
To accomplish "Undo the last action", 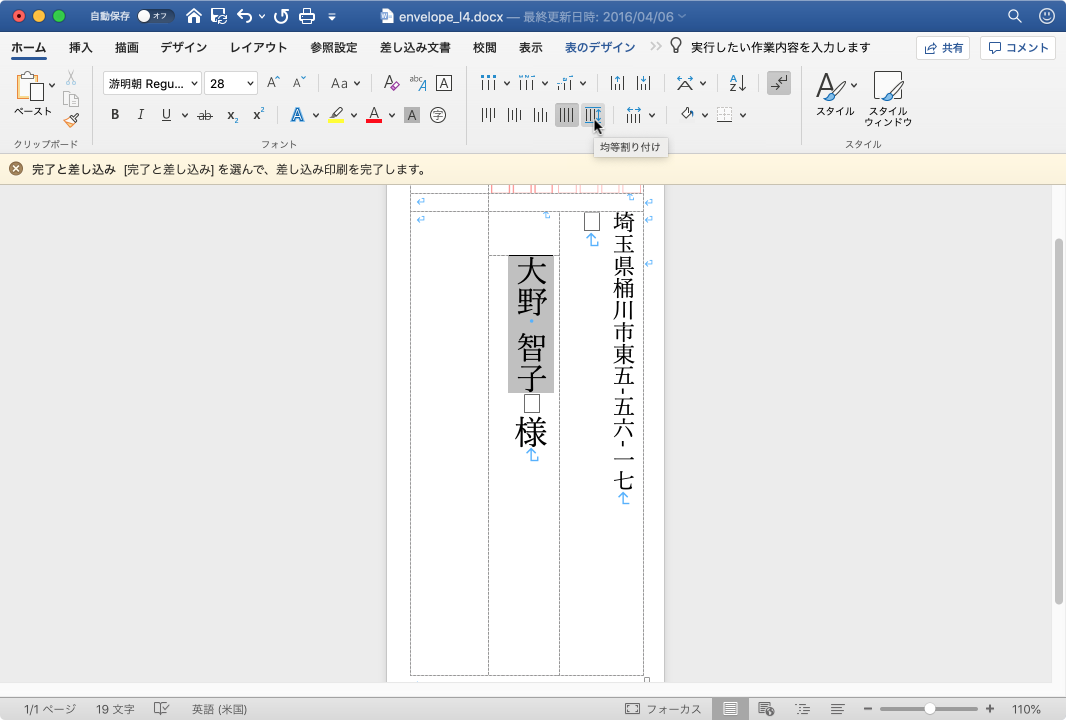I will pyautogui.click(x=245, y=16).
